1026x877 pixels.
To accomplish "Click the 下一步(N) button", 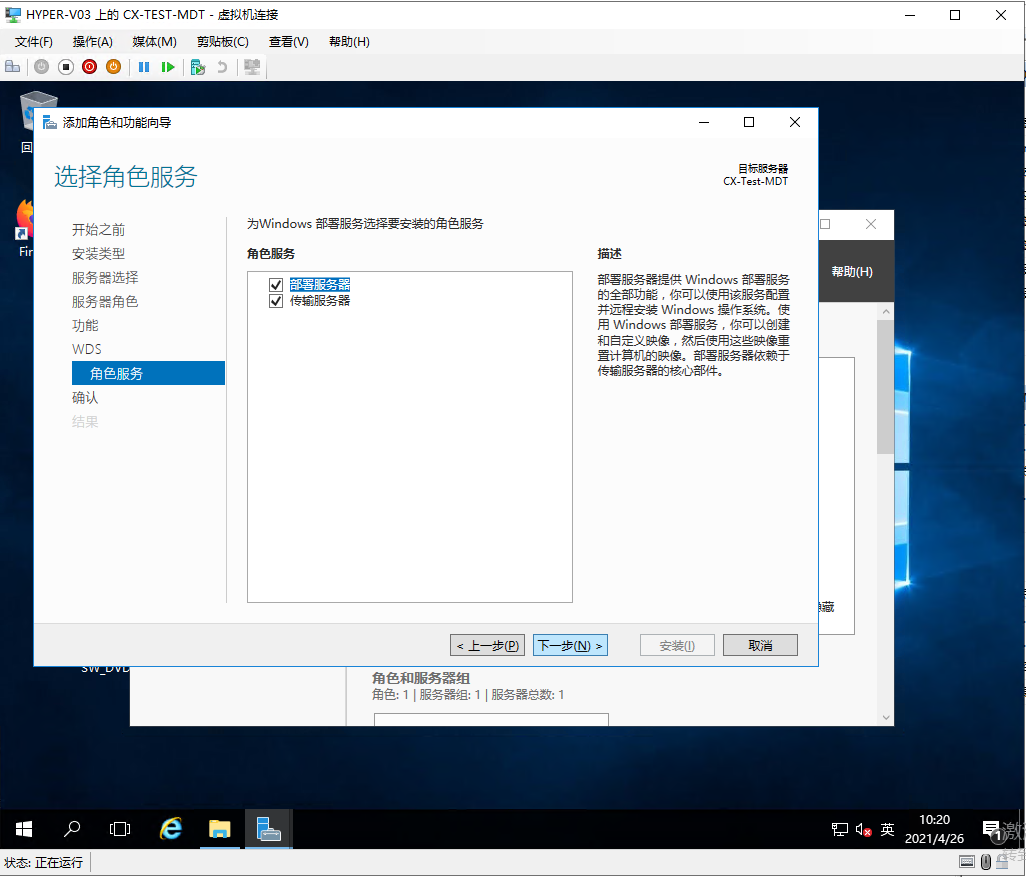I will click(570, 644).
